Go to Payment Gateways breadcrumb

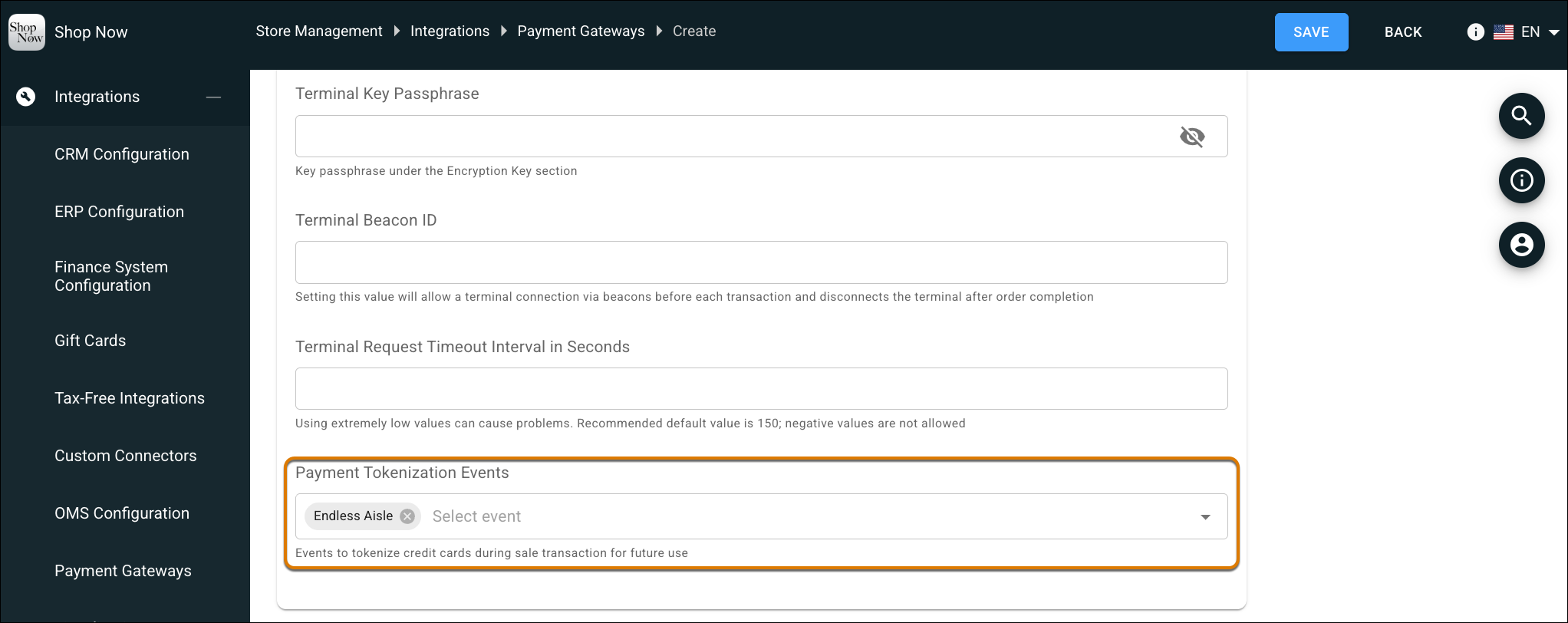coord(581,31)
